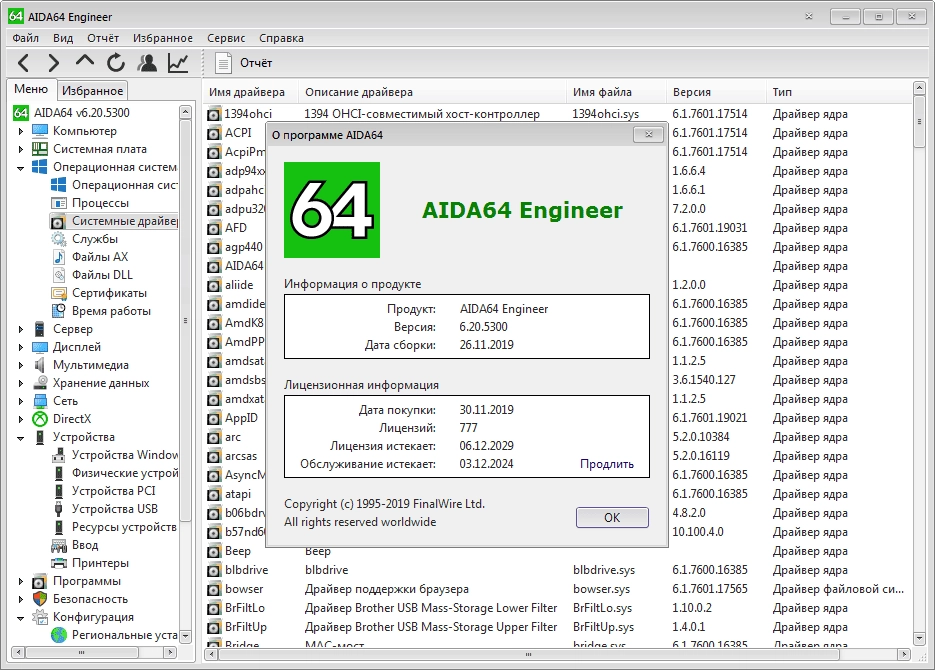Screen dimensions: 935x670
Task: Open the graph chart toolbar icon
Action: pyautogui.click(x=178, y=63)
